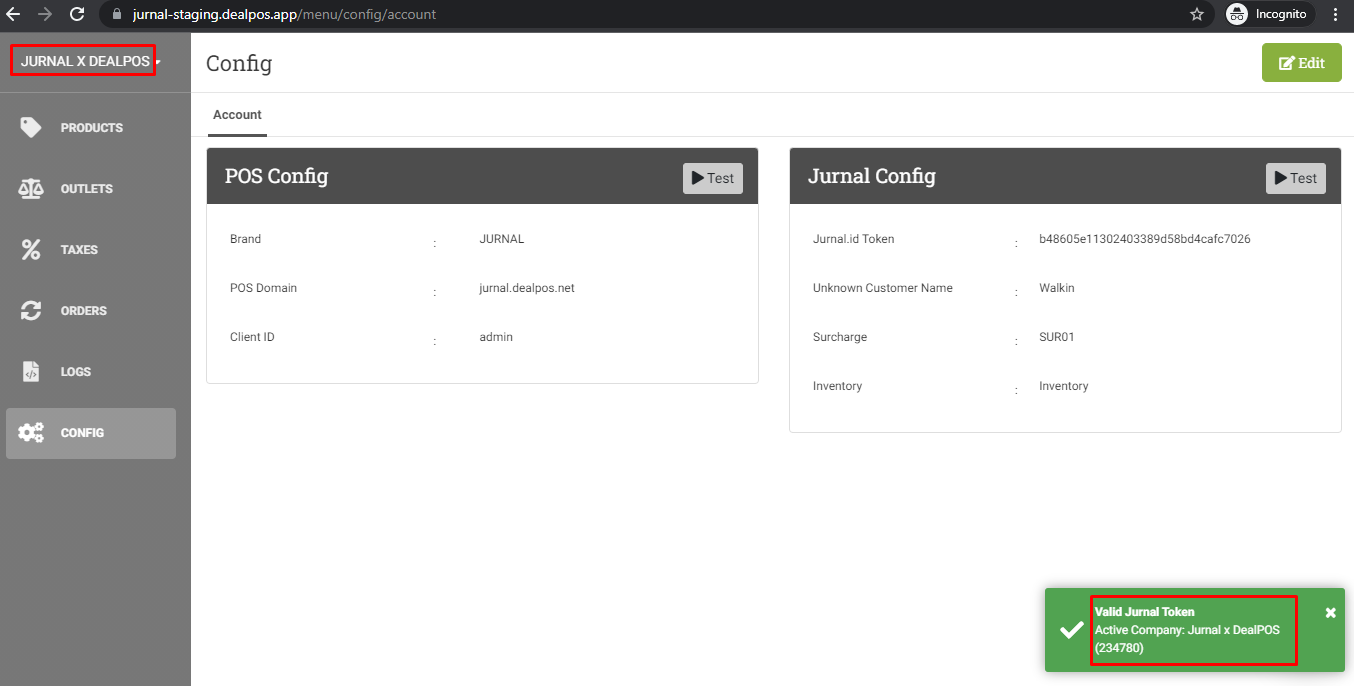The height and width of the screenshot is (686, 1354).
Task: Click the POS Config panel title
Action: tap(276, 176)
